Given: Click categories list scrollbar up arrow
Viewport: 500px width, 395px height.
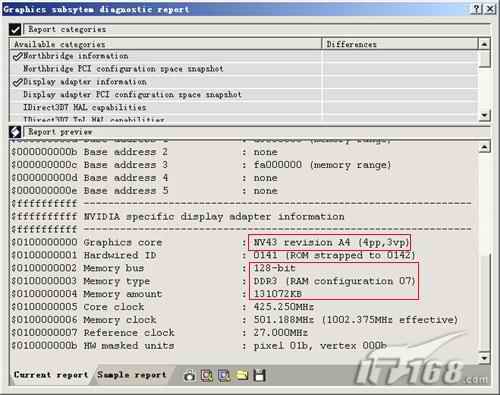Looking at the screenshot, I should pyautogui.click(x=484, y=44).
